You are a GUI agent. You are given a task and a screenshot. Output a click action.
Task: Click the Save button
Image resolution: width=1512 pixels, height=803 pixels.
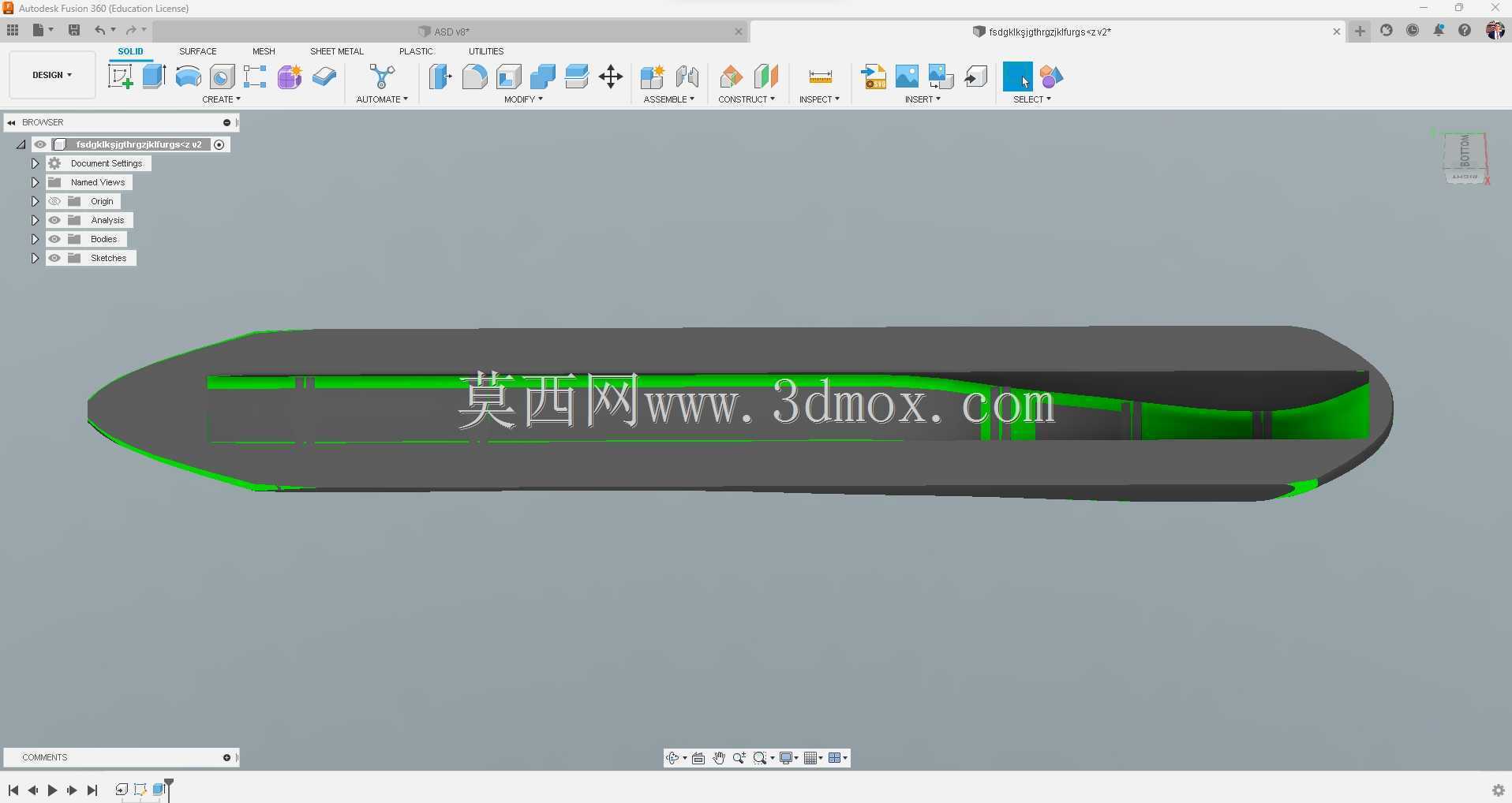click(x=74, y=30)
